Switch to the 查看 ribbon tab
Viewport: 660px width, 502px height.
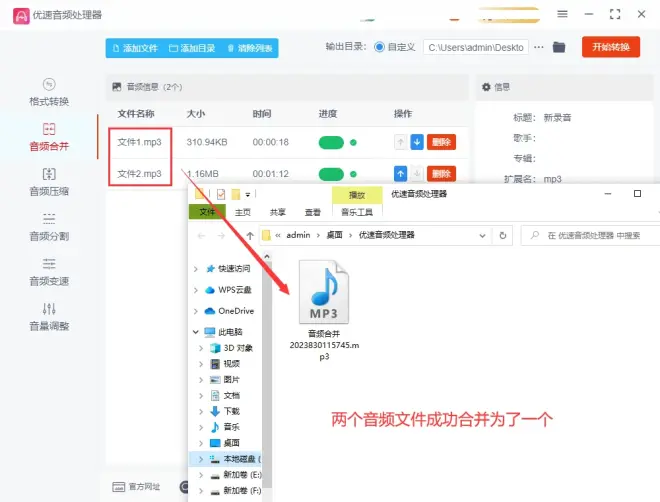[x=312, y=212]
